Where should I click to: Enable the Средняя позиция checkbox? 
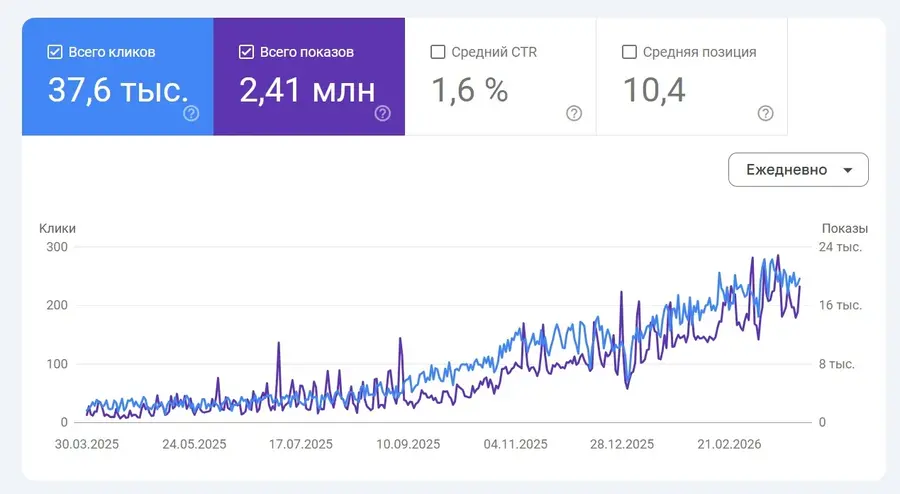tap(630, 52)
